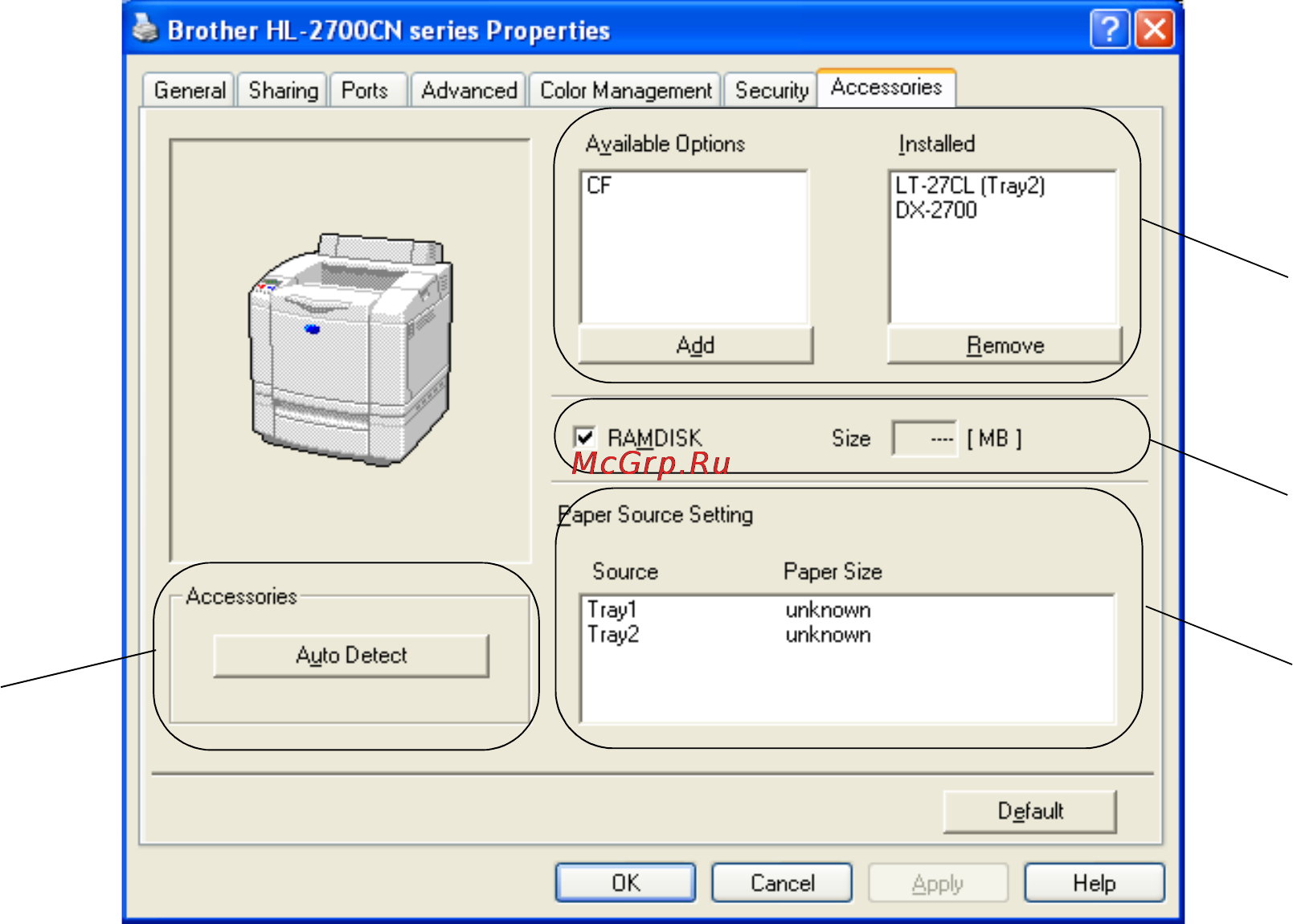Screen dimensions: 1293x924
Task: Select the Tray2 row in Paper Source
Action: tap(848, 635)
